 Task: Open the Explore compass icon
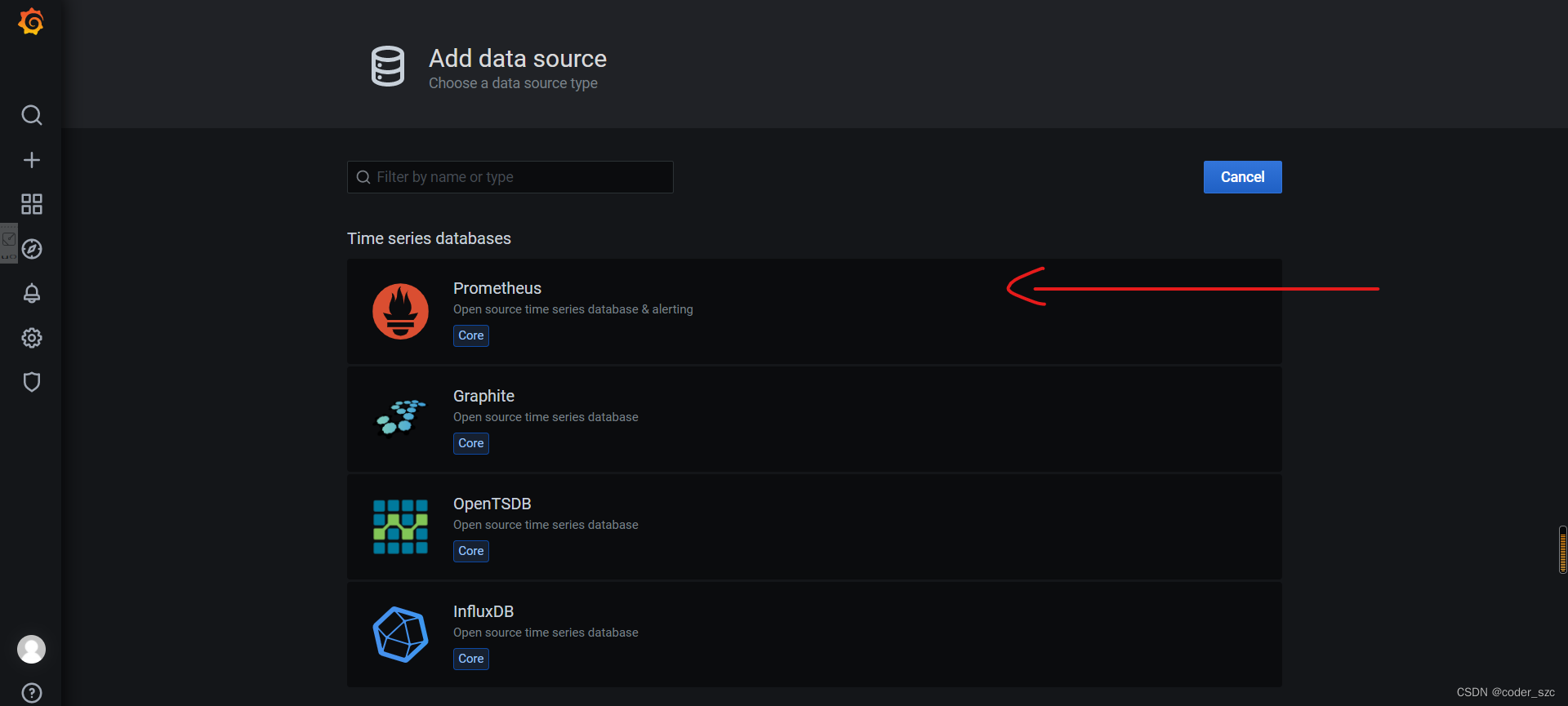[x=32, y=249]
